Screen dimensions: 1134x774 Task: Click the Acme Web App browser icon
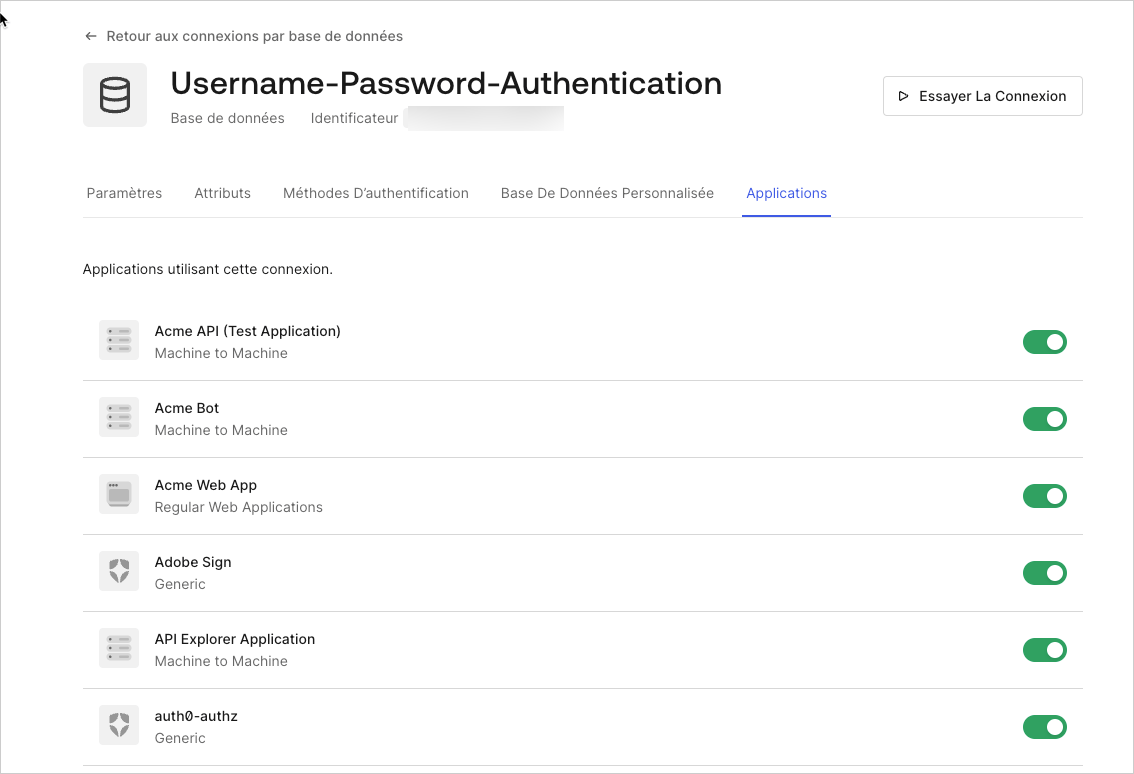point(119,494)
